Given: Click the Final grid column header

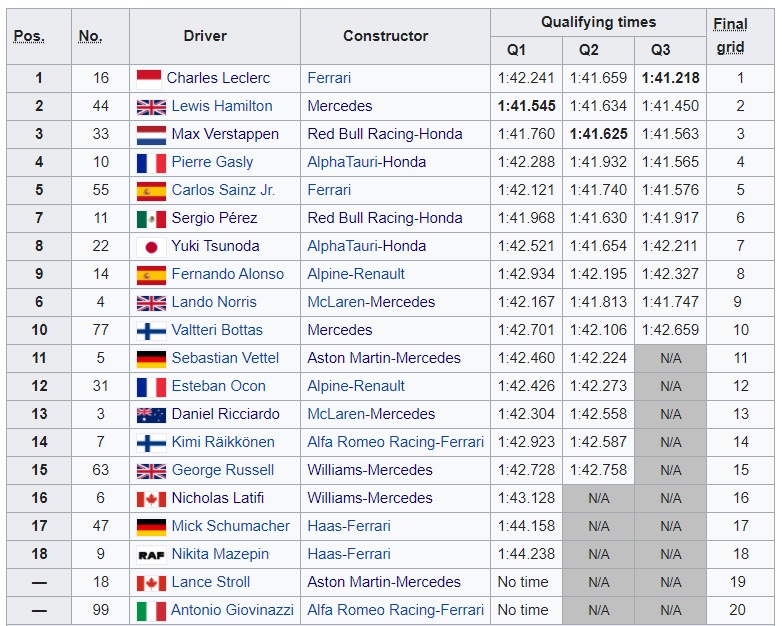Looking at the screenshot, I should coord(730,36).
